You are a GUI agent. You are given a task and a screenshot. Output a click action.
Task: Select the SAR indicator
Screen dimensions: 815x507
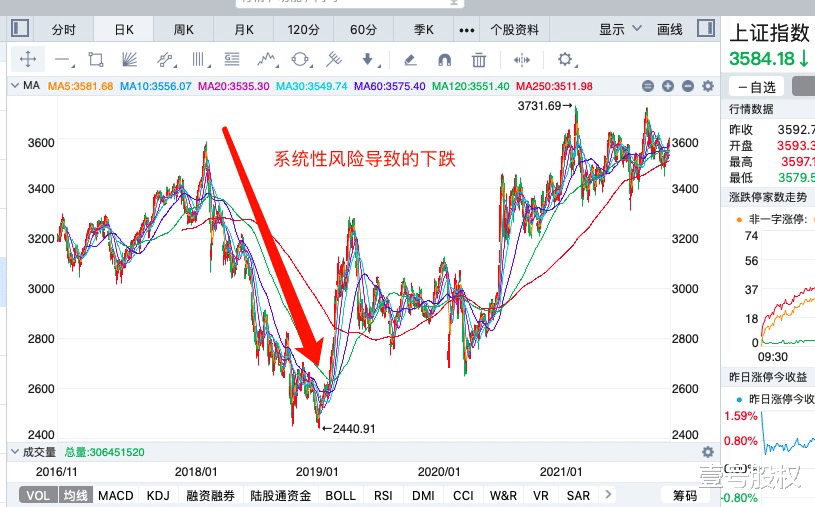tap(578, 496)
